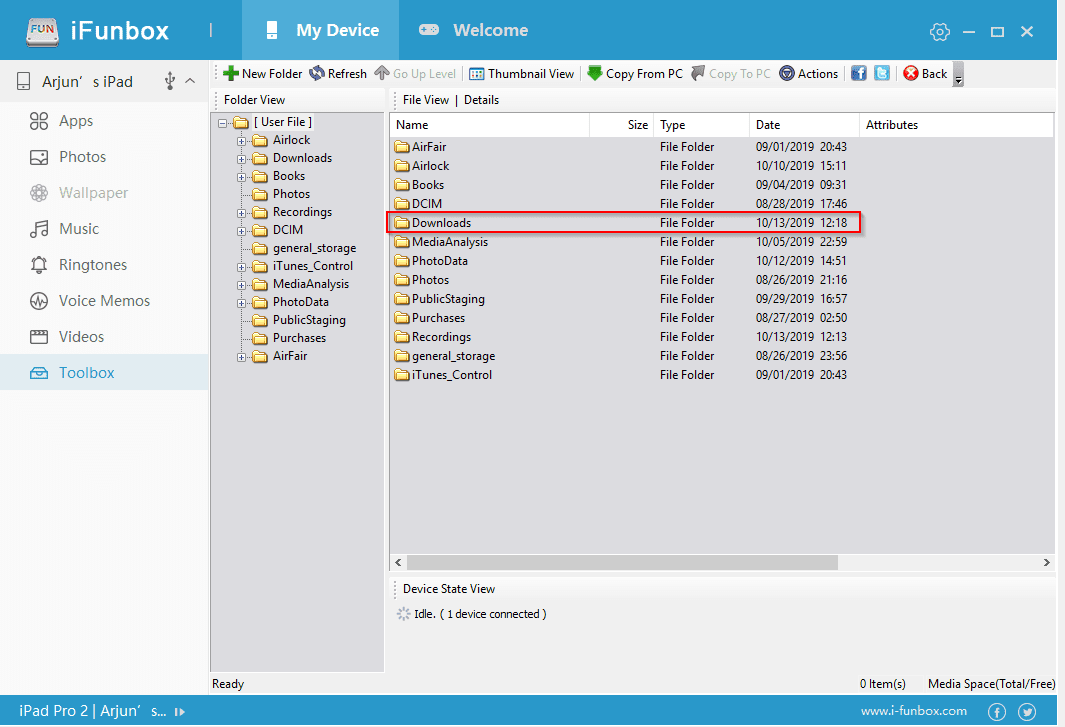The width and height of the screenshot is (1065, 727).
Task: Select Purchases in the folder tree
Action: pos(299,338)
